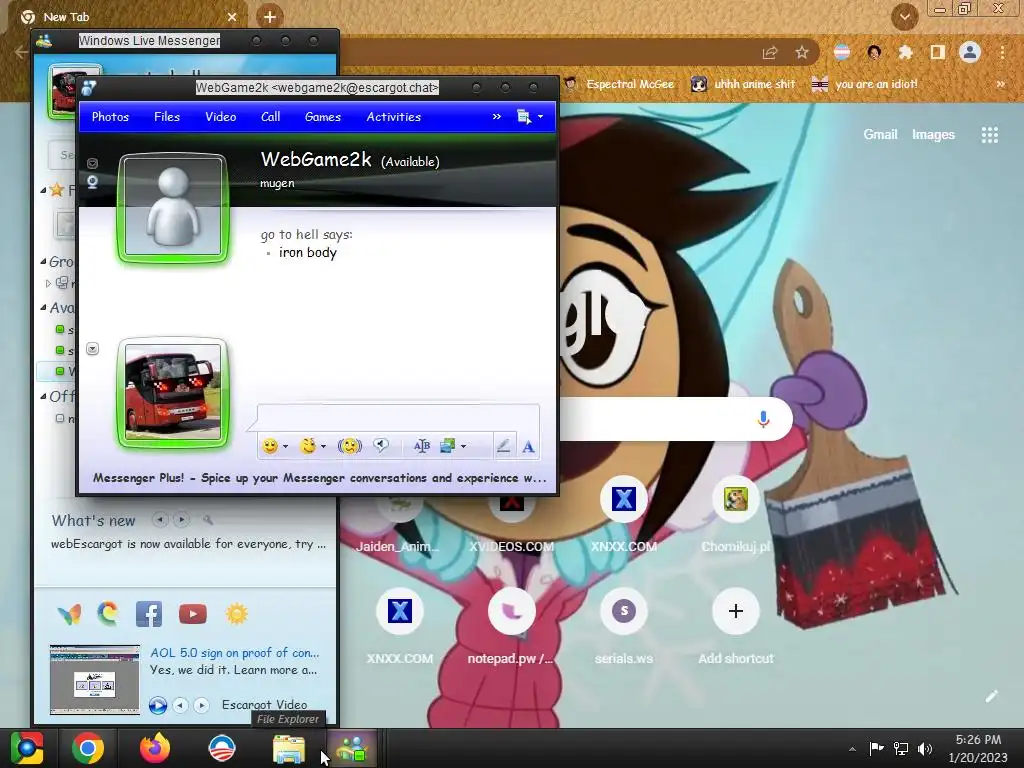1024x768 pixels.
Task: Open Photos in the chat toolbar
Action: tap(110, 117)
